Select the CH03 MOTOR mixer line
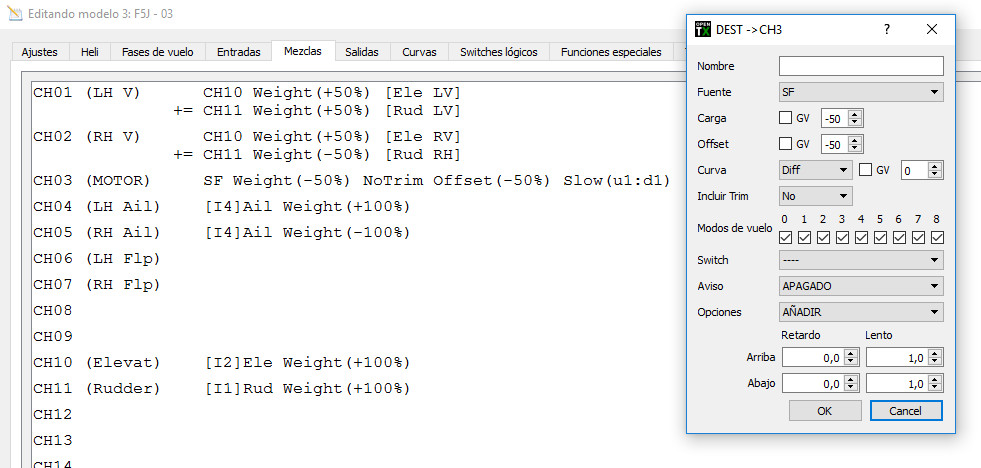Screen dimensions: 981x468 (350, 181)
